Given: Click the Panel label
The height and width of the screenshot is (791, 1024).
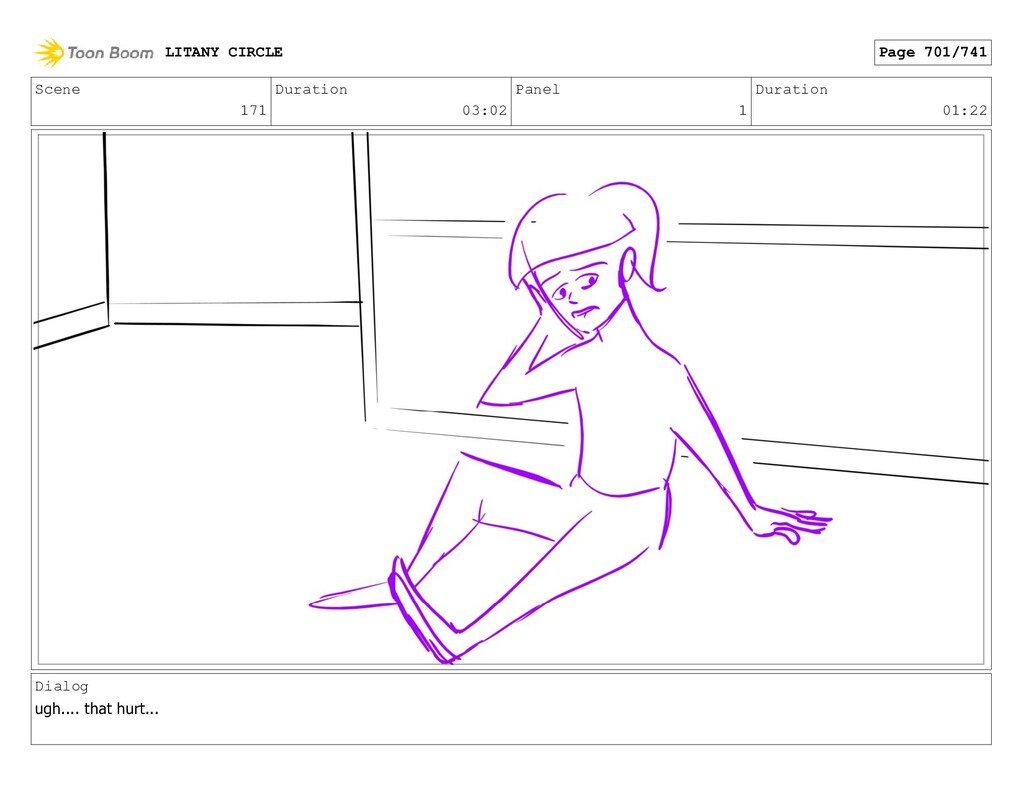Looking at the screenshot, I should click(x=537, y=89).
